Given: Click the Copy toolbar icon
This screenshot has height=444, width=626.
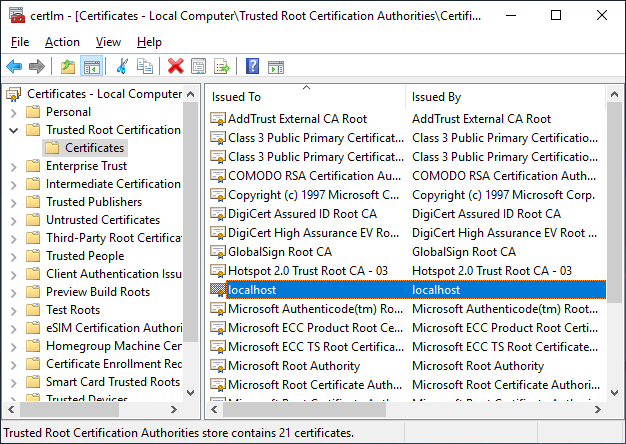Looking at the screenshot, I should (145, 66).
